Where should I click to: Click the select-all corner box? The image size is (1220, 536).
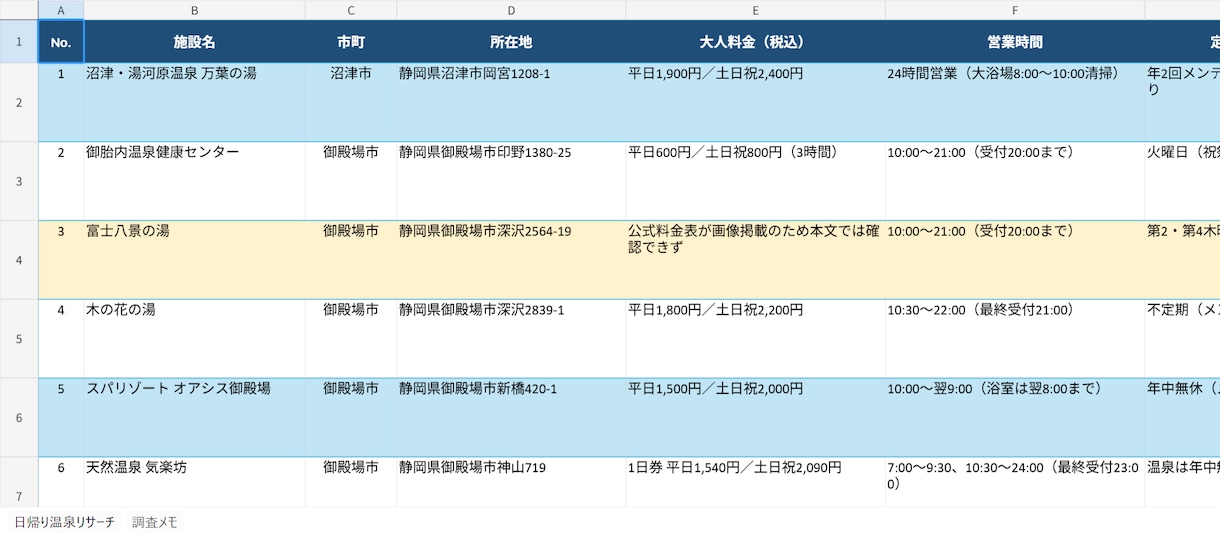[x=19, y=10]
